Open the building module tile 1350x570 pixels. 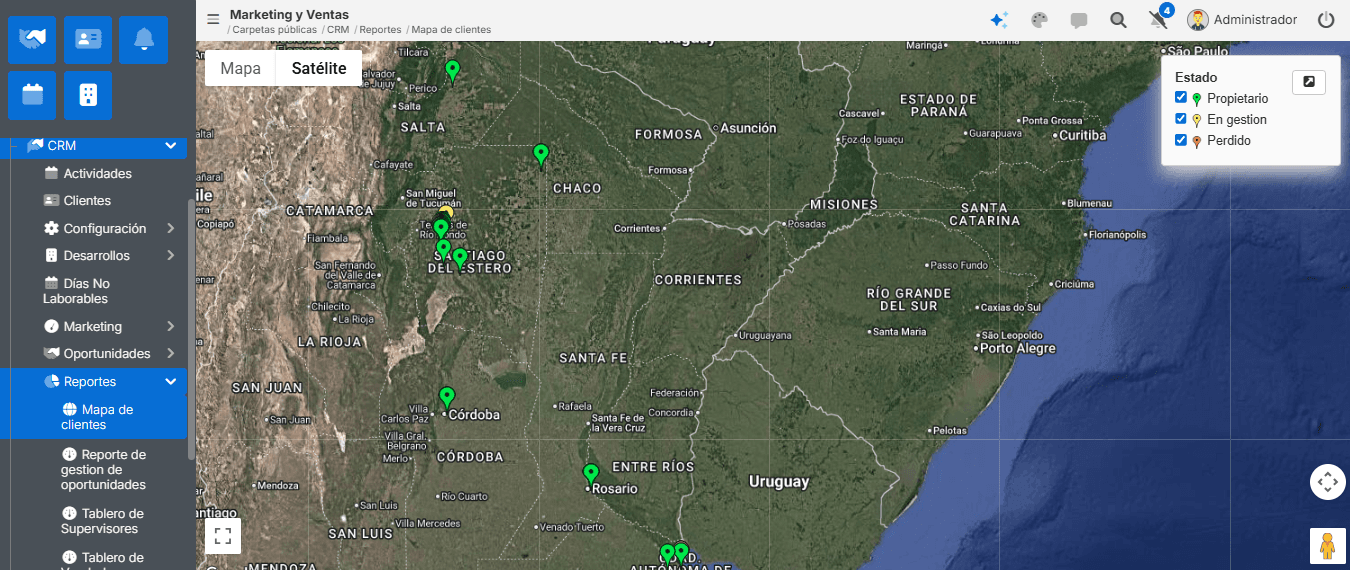[x=88, y=95]
